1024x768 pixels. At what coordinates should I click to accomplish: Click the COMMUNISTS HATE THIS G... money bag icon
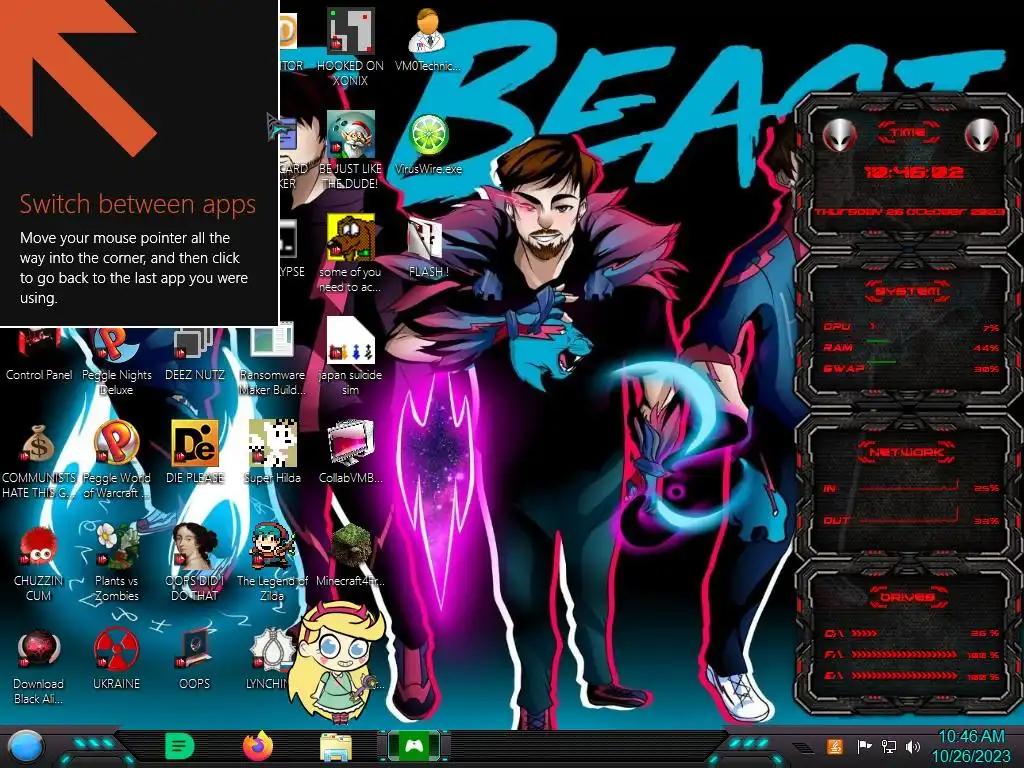[x=39, y=443]
